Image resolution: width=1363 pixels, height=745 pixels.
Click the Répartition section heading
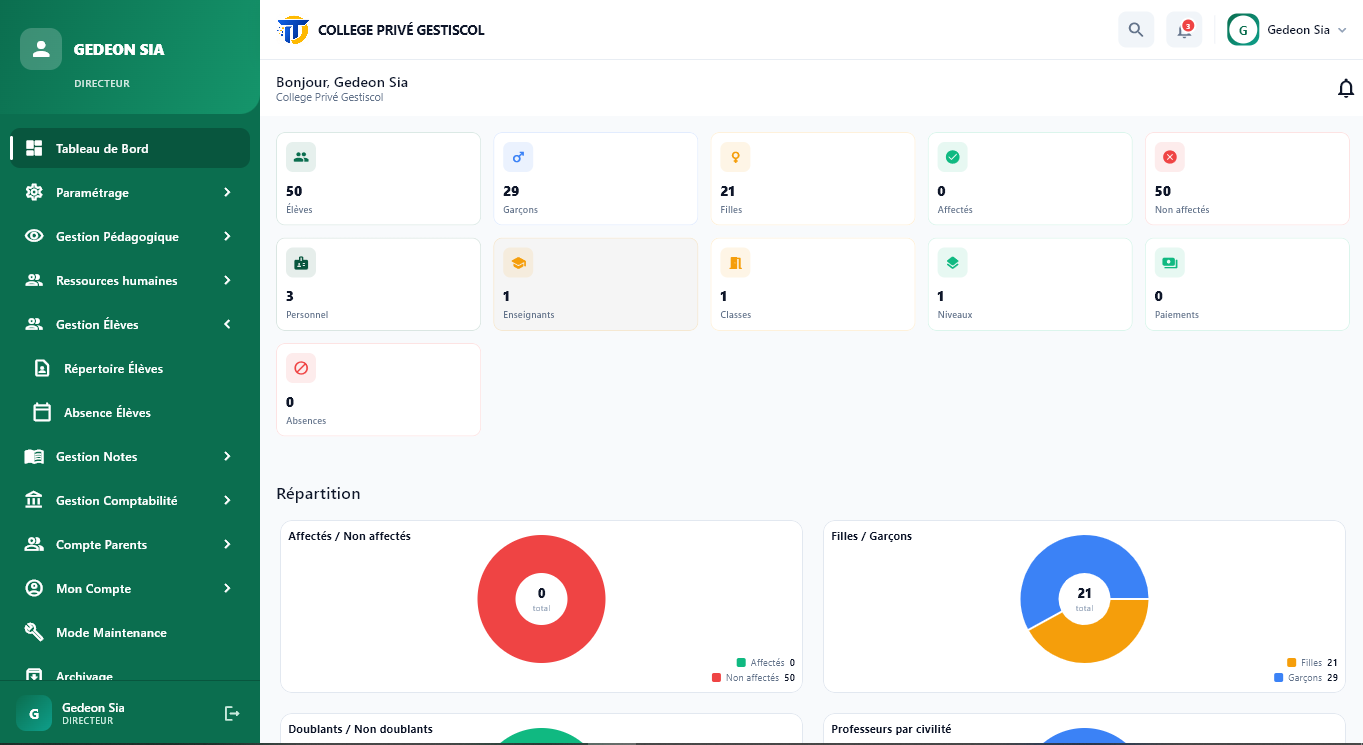tap(318, 493)
